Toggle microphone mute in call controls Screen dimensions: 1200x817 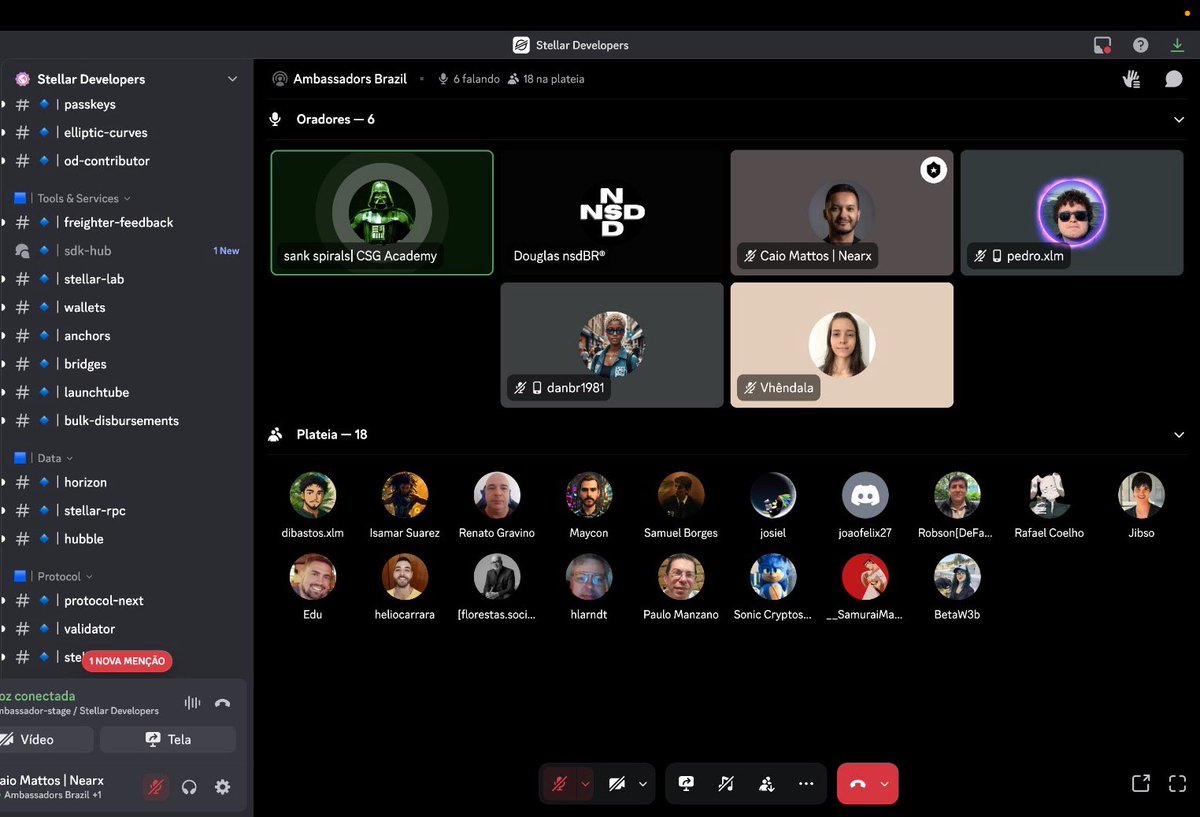(x=560, y=784)
